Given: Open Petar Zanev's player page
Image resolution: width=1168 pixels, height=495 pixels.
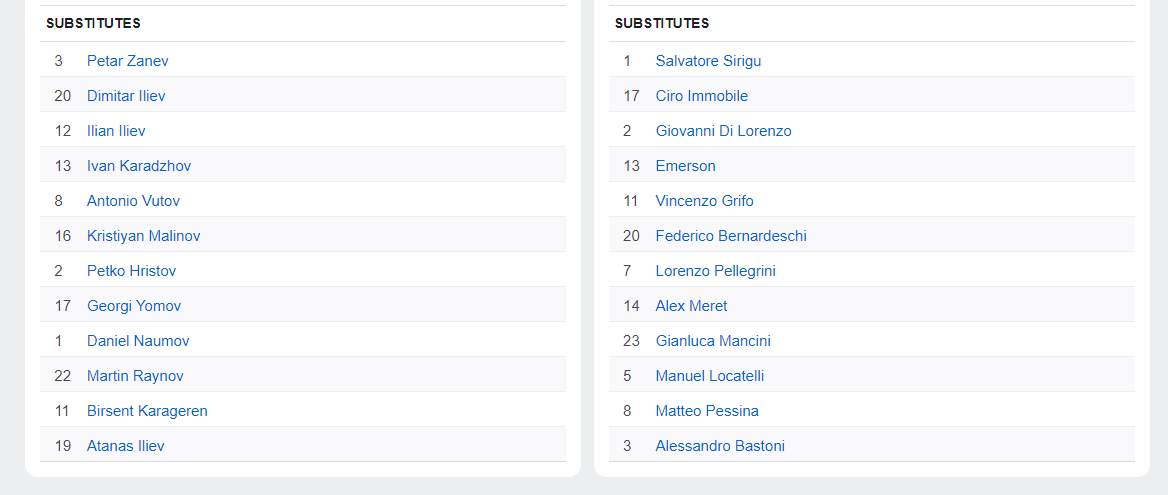Looking at the screenshot, I should [127, 61].
